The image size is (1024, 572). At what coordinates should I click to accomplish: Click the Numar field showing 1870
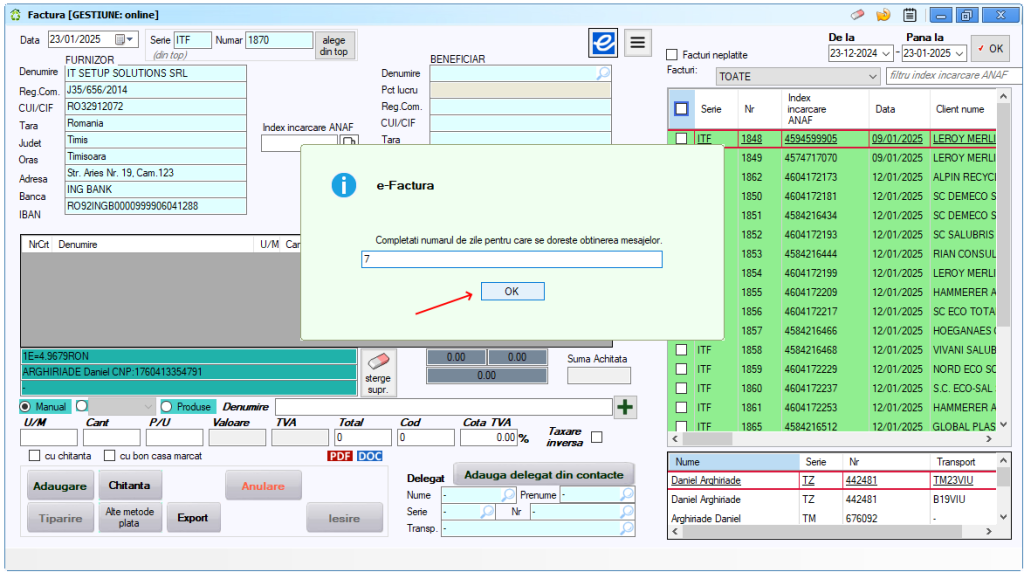(x=279, y=40)
